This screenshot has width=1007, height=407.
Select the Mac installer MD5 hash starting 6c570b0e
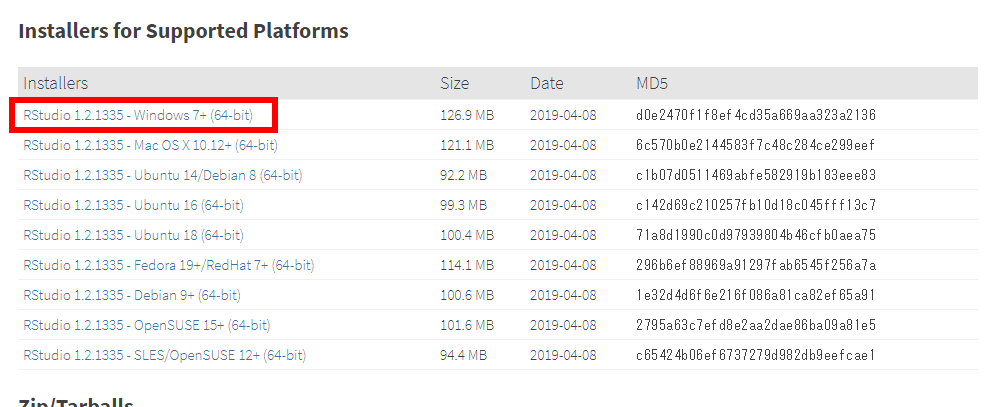point(755,145)
